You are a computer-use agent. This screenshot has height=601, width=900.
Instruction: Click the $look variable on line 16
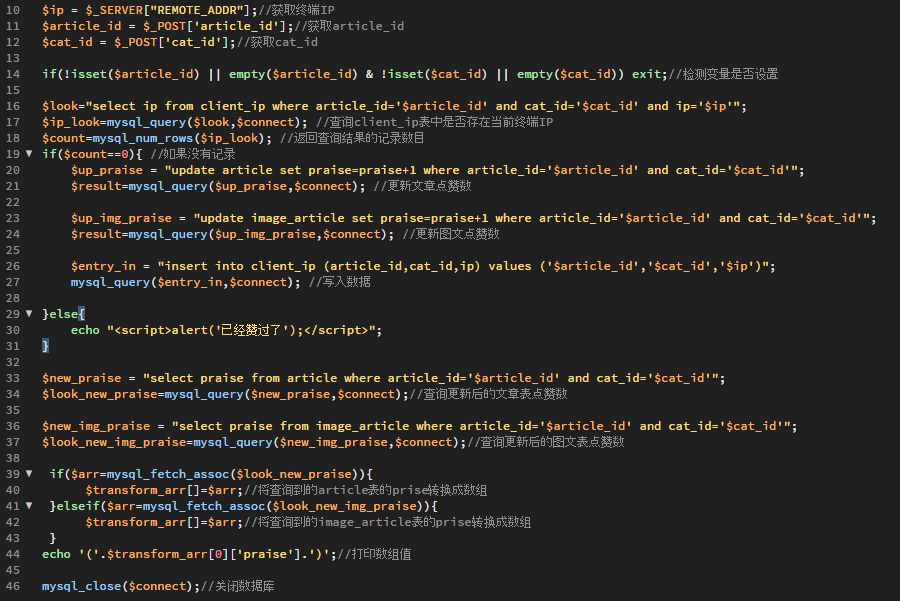point(60,106)
